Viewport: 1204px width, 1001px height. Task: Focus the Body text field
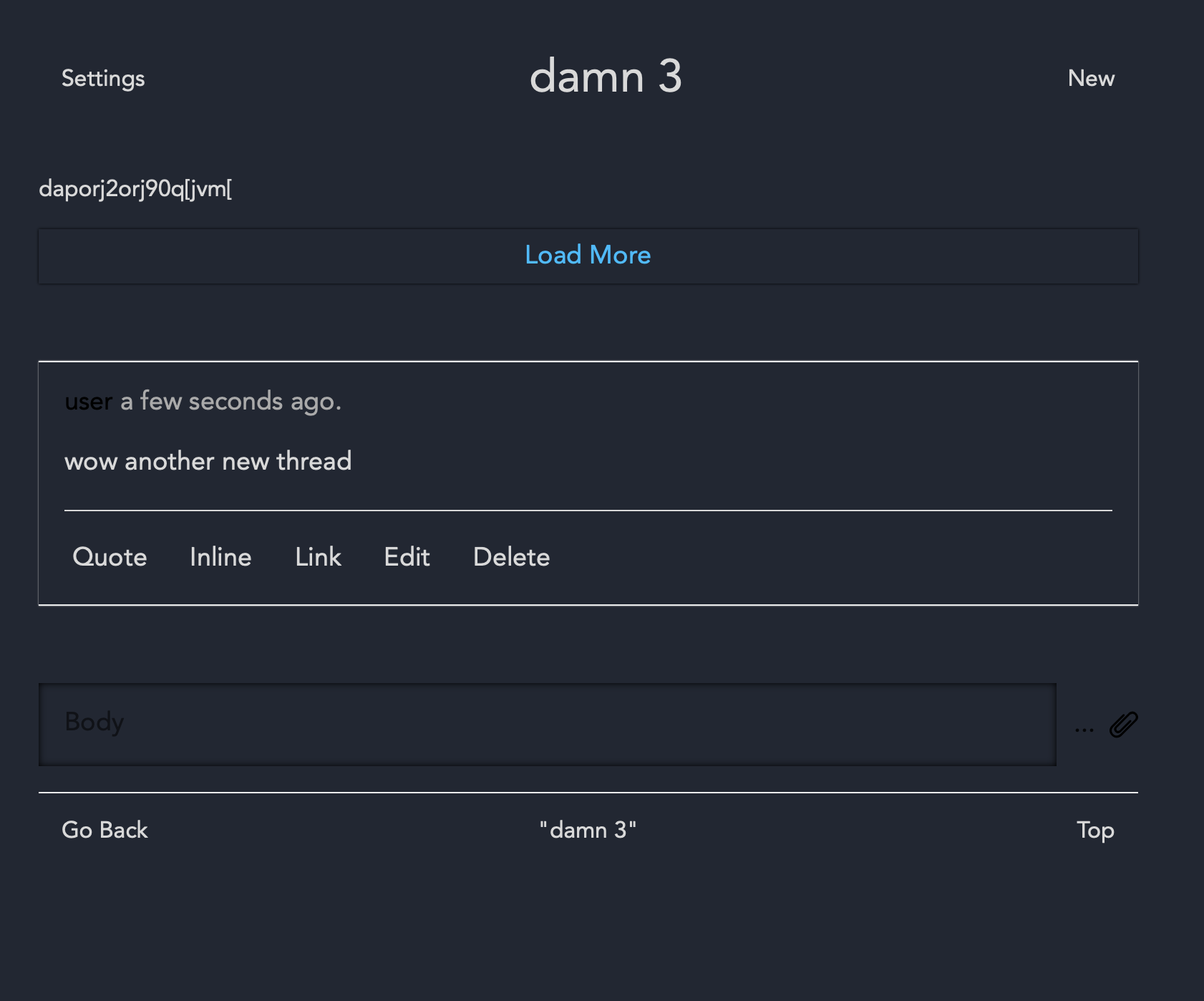548,725
